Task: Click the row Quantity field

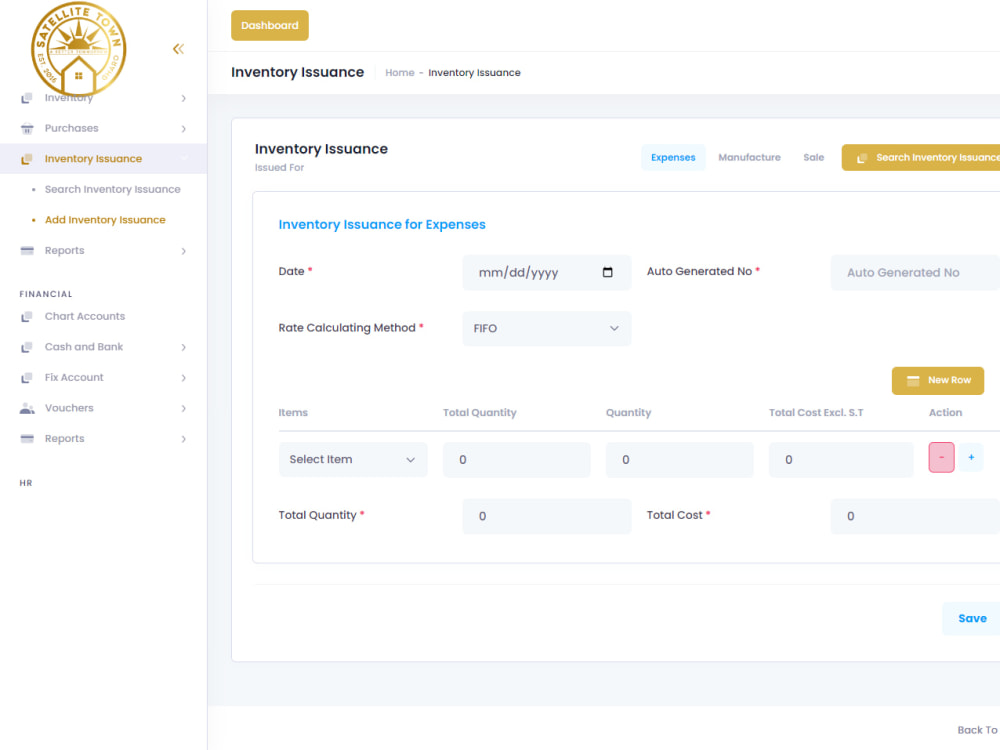Action: pyautogui.click(x=679, y=460)
